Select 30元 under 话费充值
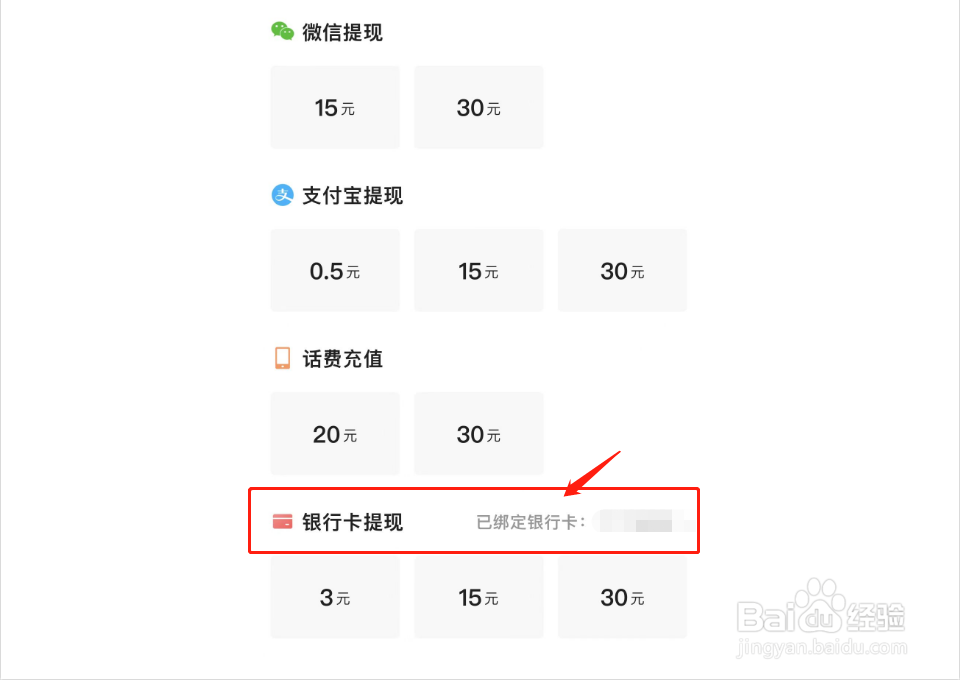Screen dimensions: 960x680 pos(479,434)
